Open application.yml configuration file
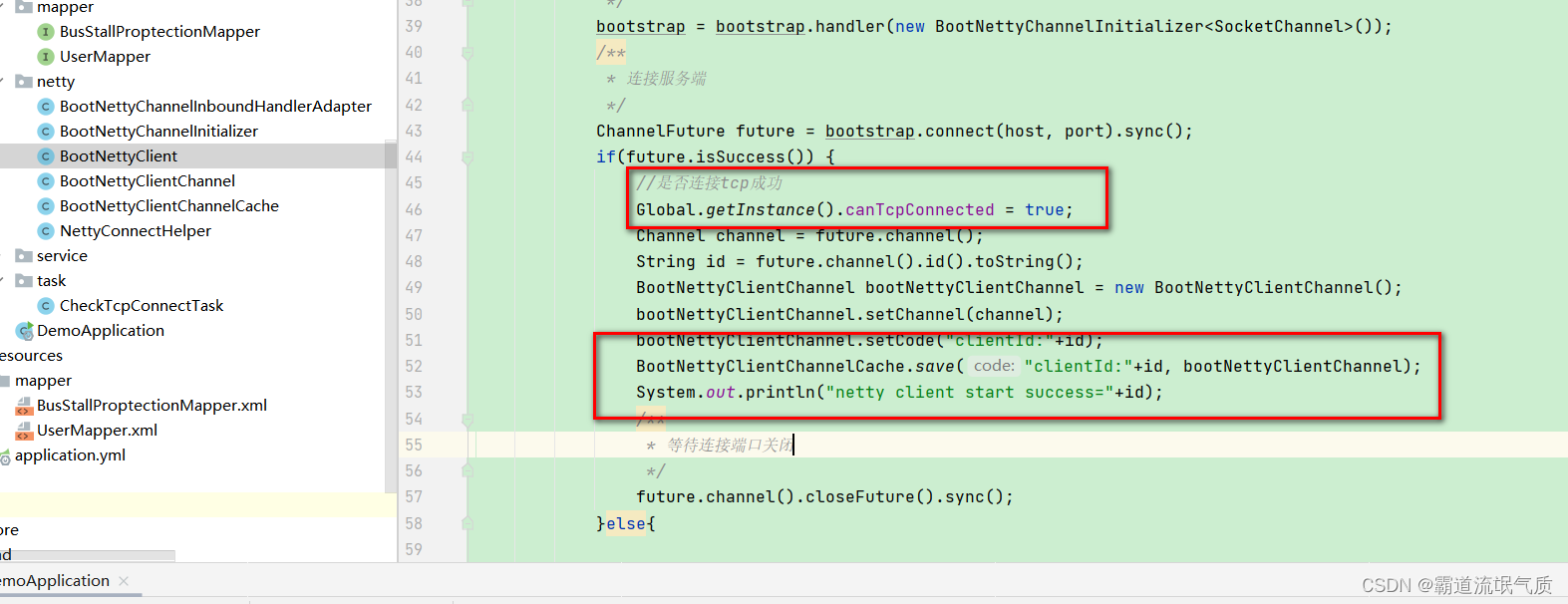 click(x=70, y=455)
